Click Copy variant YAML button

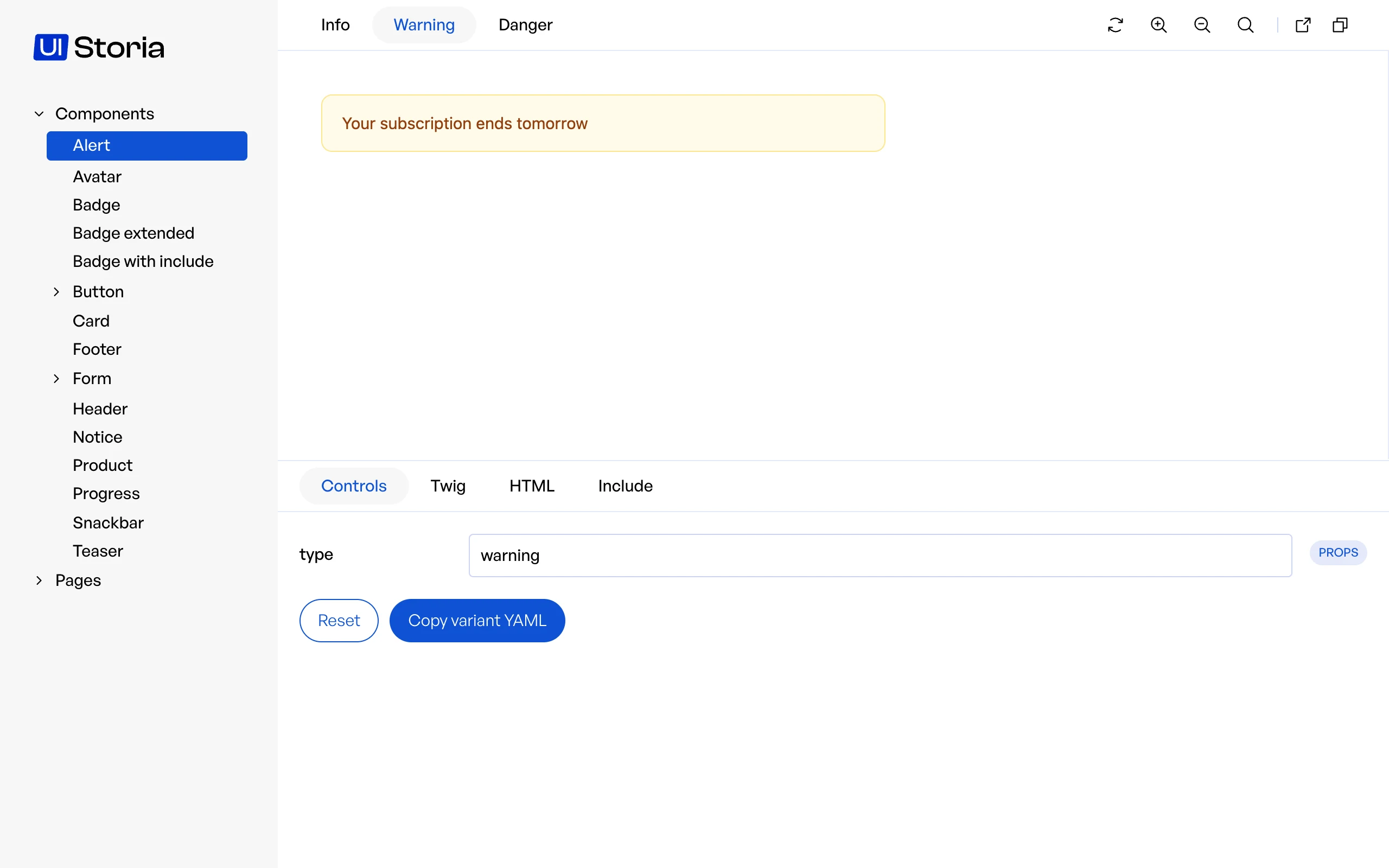point(477,621)
